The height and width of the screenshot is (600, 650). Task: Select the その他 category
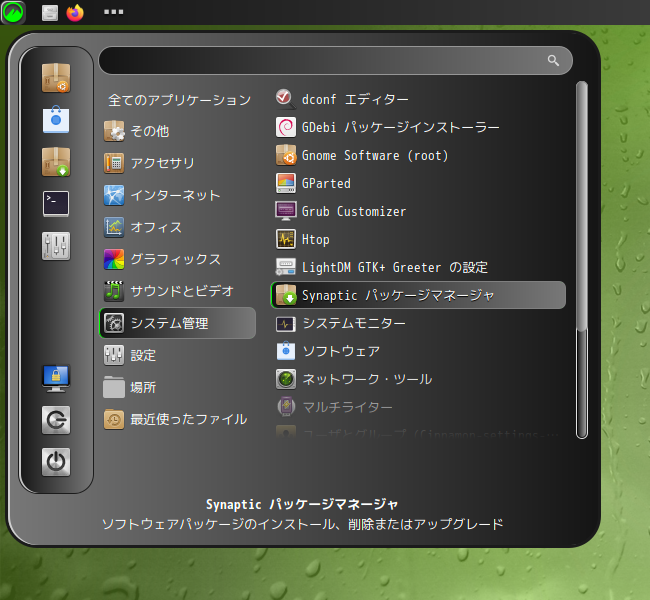pyautogui.click(x=177, y=131)
